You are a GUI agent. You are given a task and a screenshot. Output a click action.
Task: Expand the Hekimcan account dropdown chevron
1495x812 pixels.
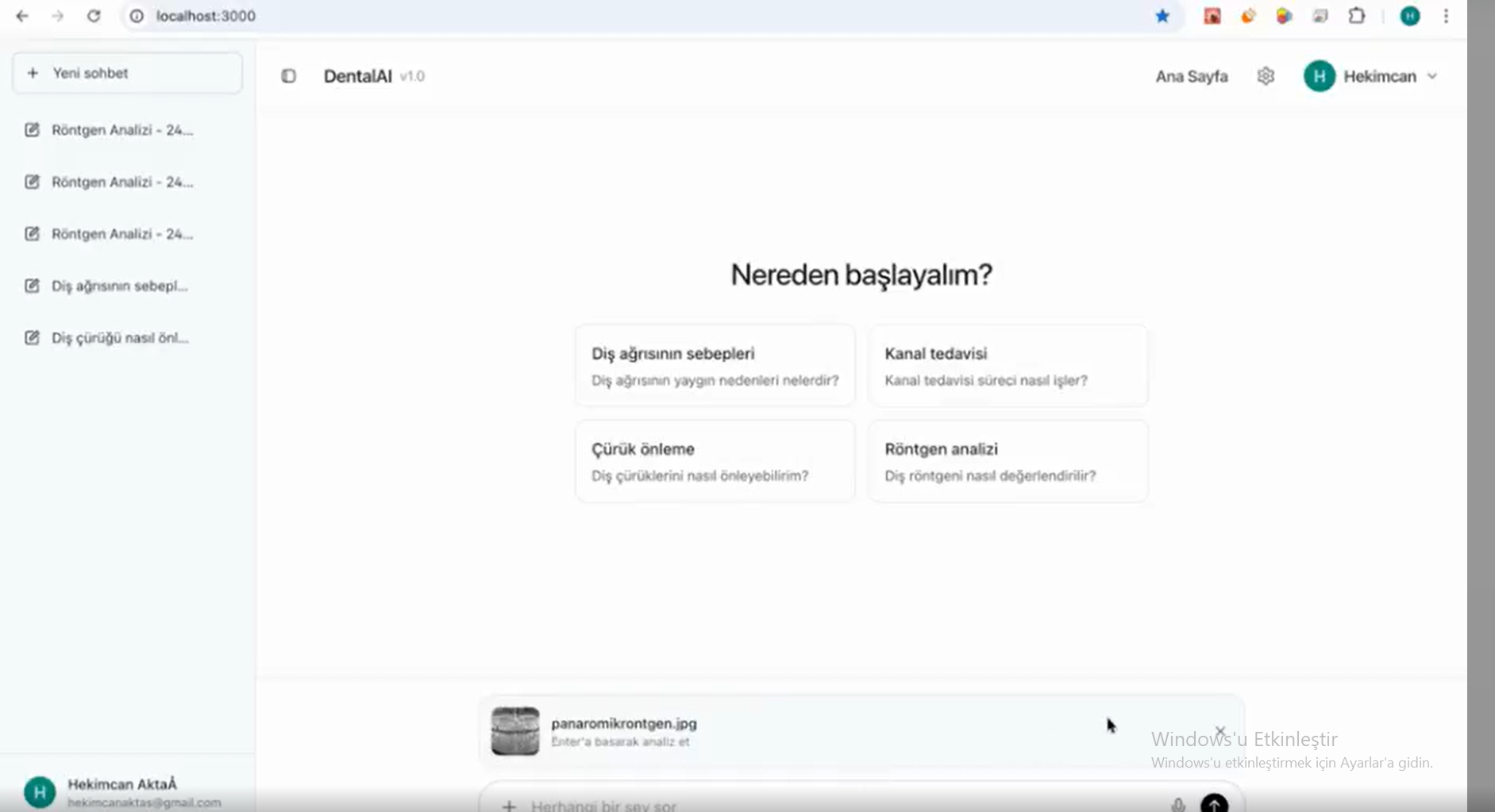point(1433,76)
